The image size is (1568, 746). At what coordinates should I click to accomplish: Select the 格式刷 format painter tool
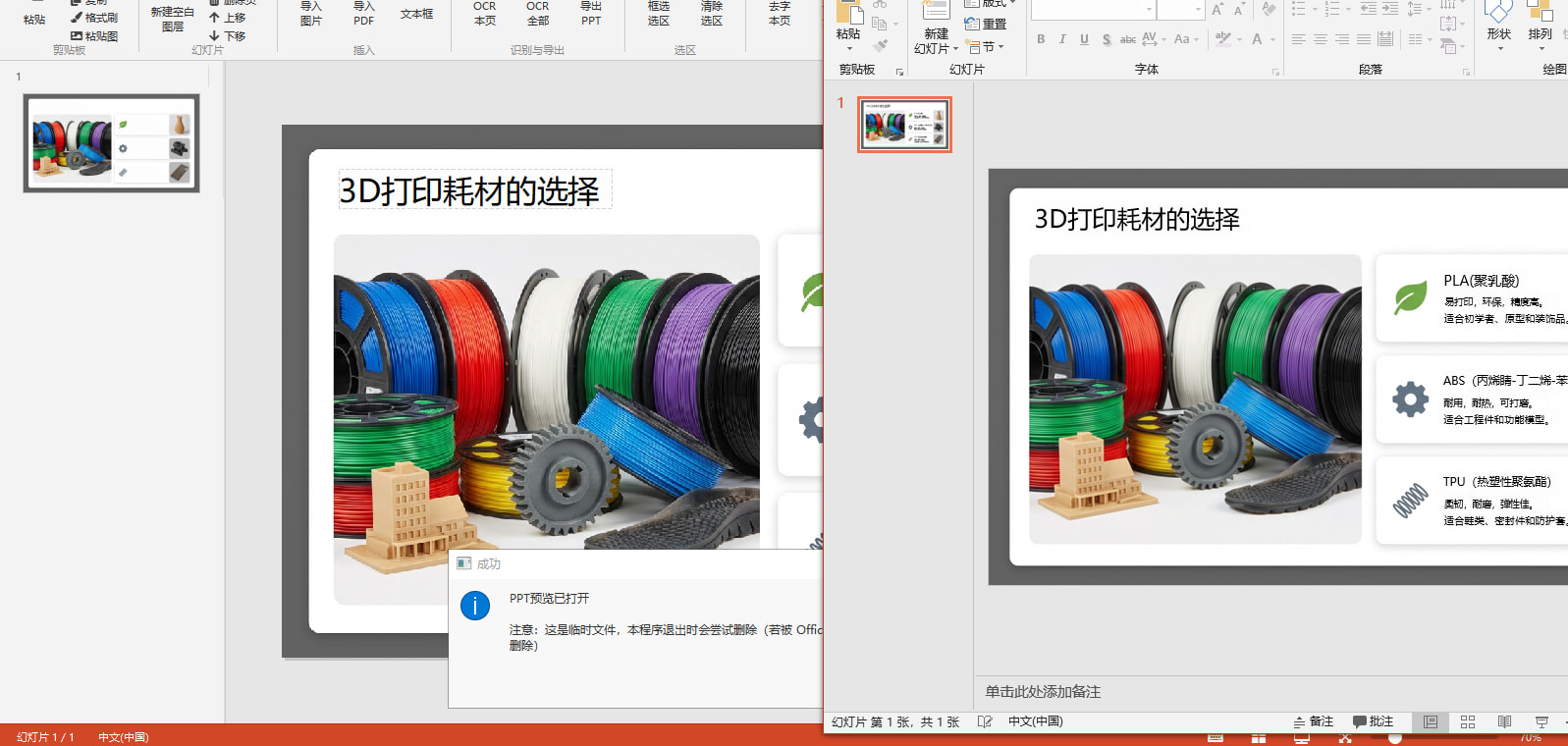point(94,18)
